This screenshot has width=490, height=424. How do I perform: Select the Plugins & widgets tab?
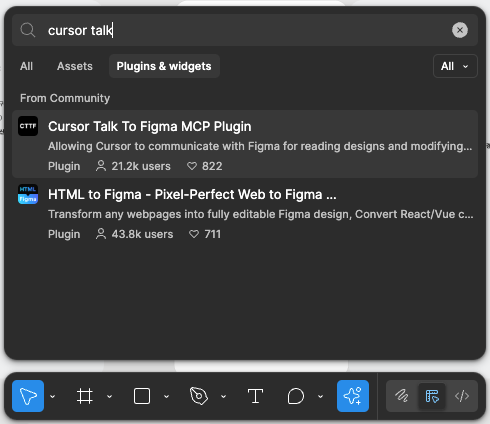point(164,66)
